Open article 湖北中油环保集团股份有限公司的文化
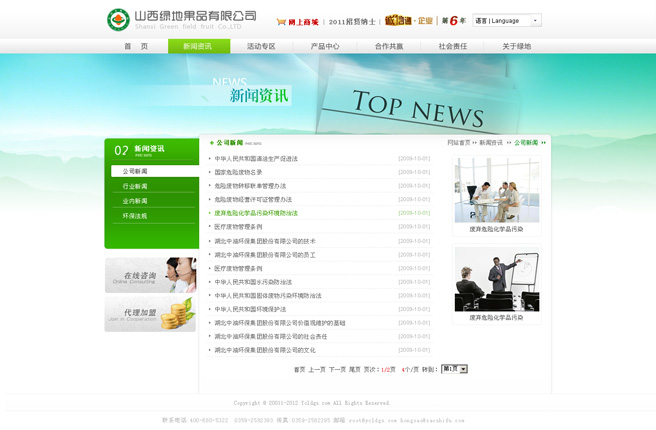 tap(265, 350)
